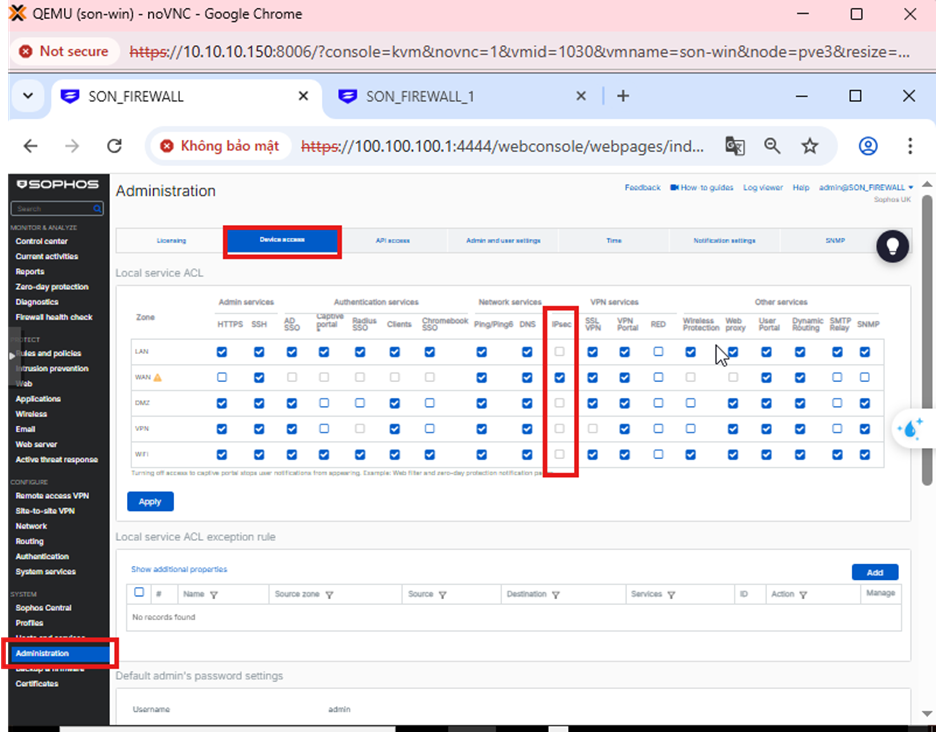Toggle SSH checkbox for the LAN zone
The image size is (936, 732).
259,352
